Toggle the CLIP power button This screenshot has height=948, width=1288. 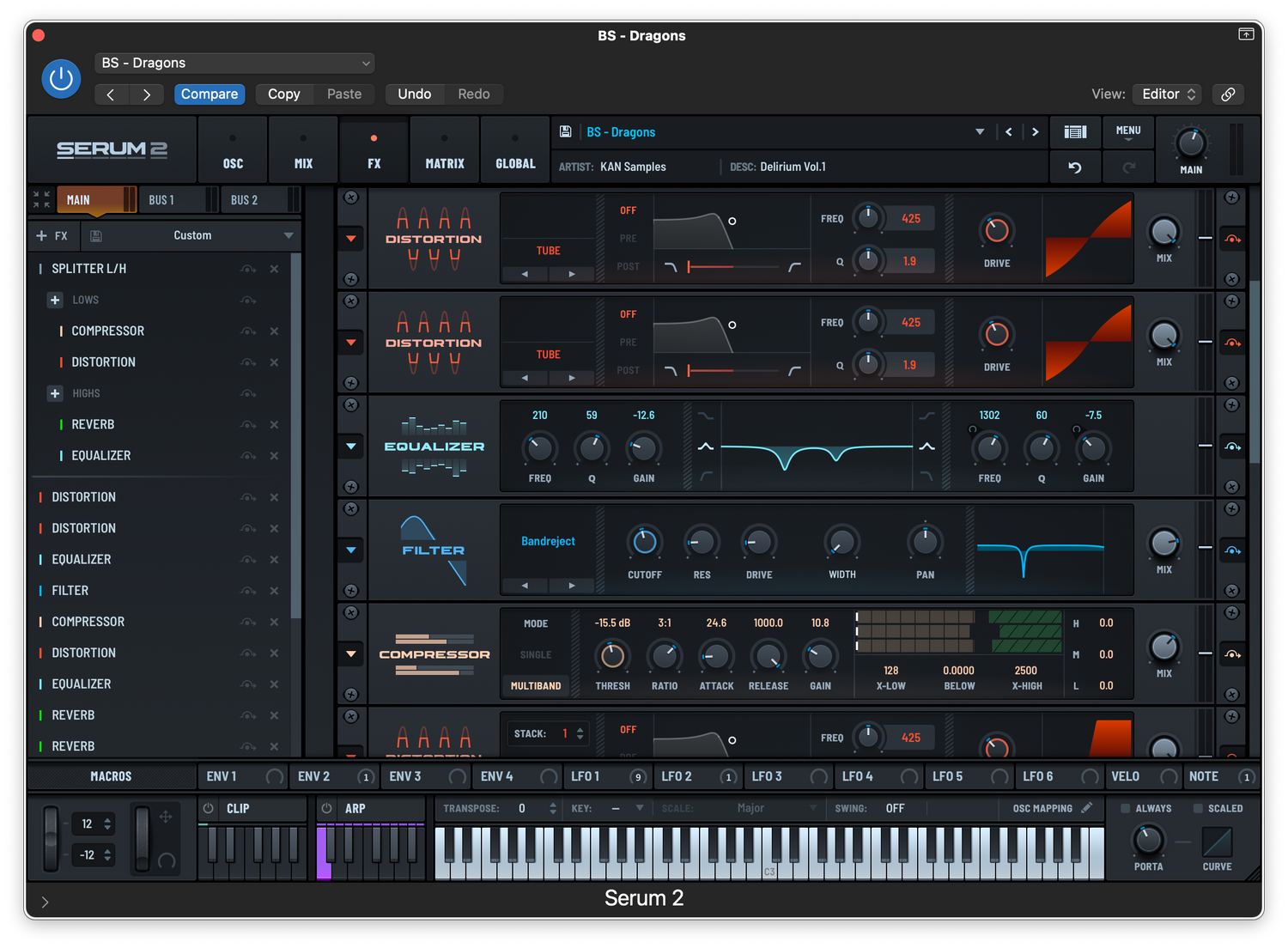pos(209,809)
